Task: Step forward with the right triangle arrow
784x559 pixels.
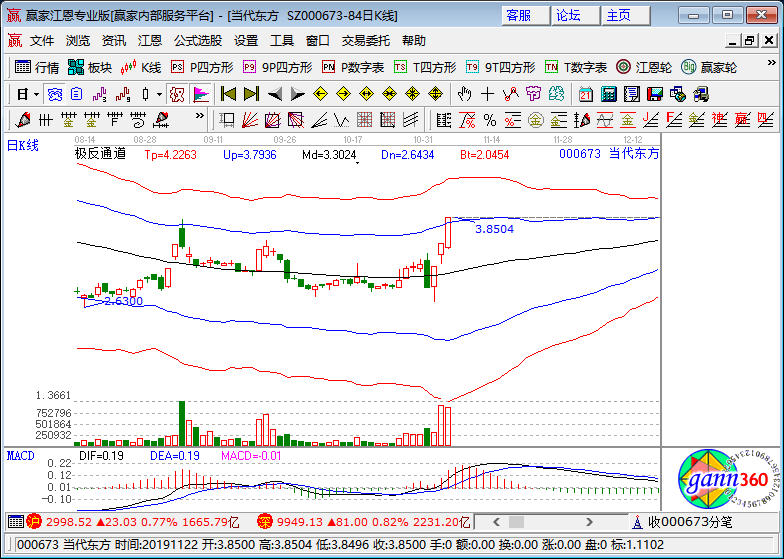Action: click(298, 94)
